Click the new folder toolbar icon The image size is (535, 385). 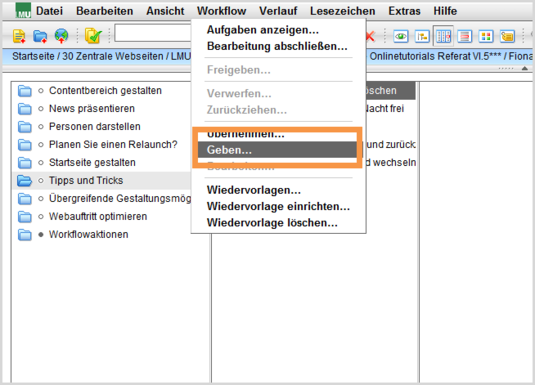[40, 36]
